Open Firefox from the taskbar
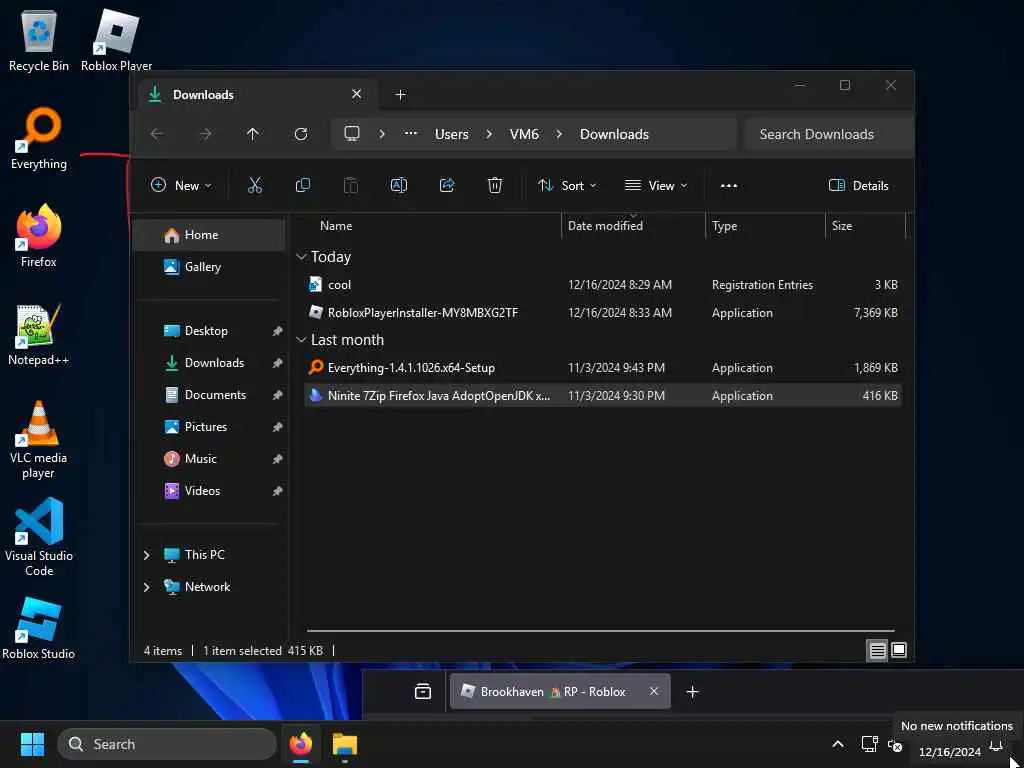This screenshot has height=768, width=1024. [x=301, y=744]
